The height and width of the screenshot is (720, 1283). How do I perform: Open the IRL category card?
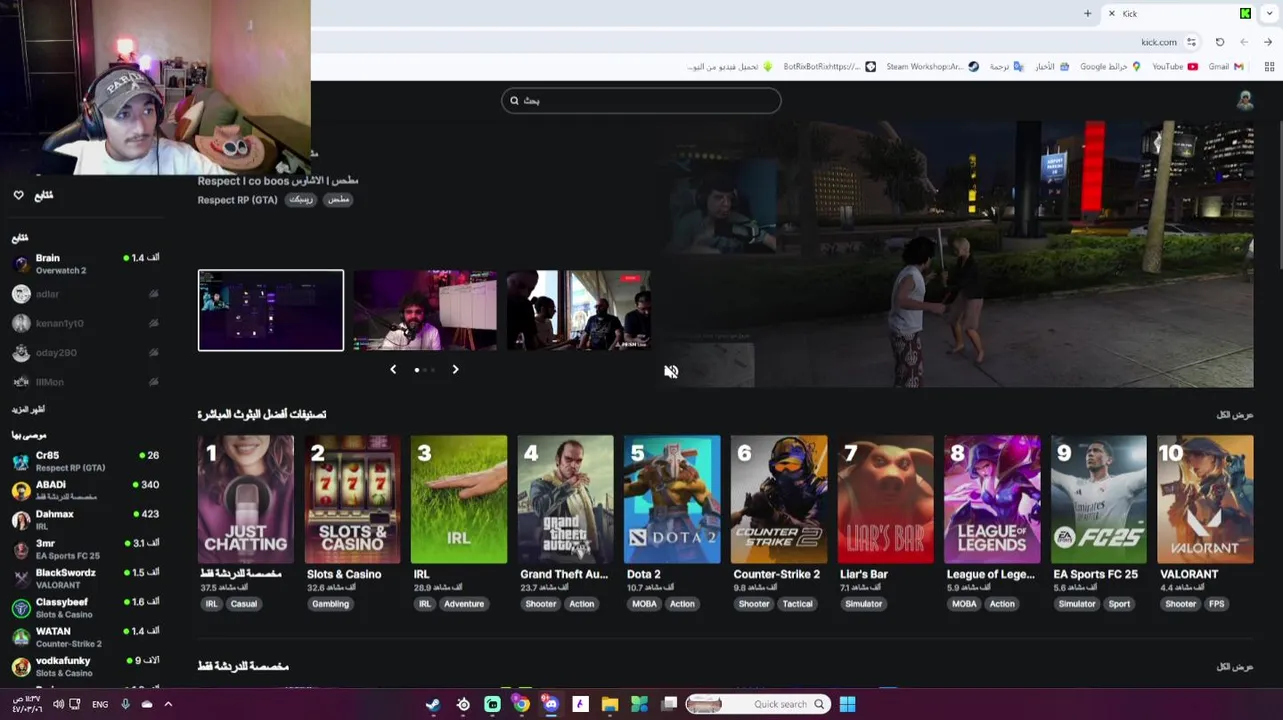click(459, 499)
